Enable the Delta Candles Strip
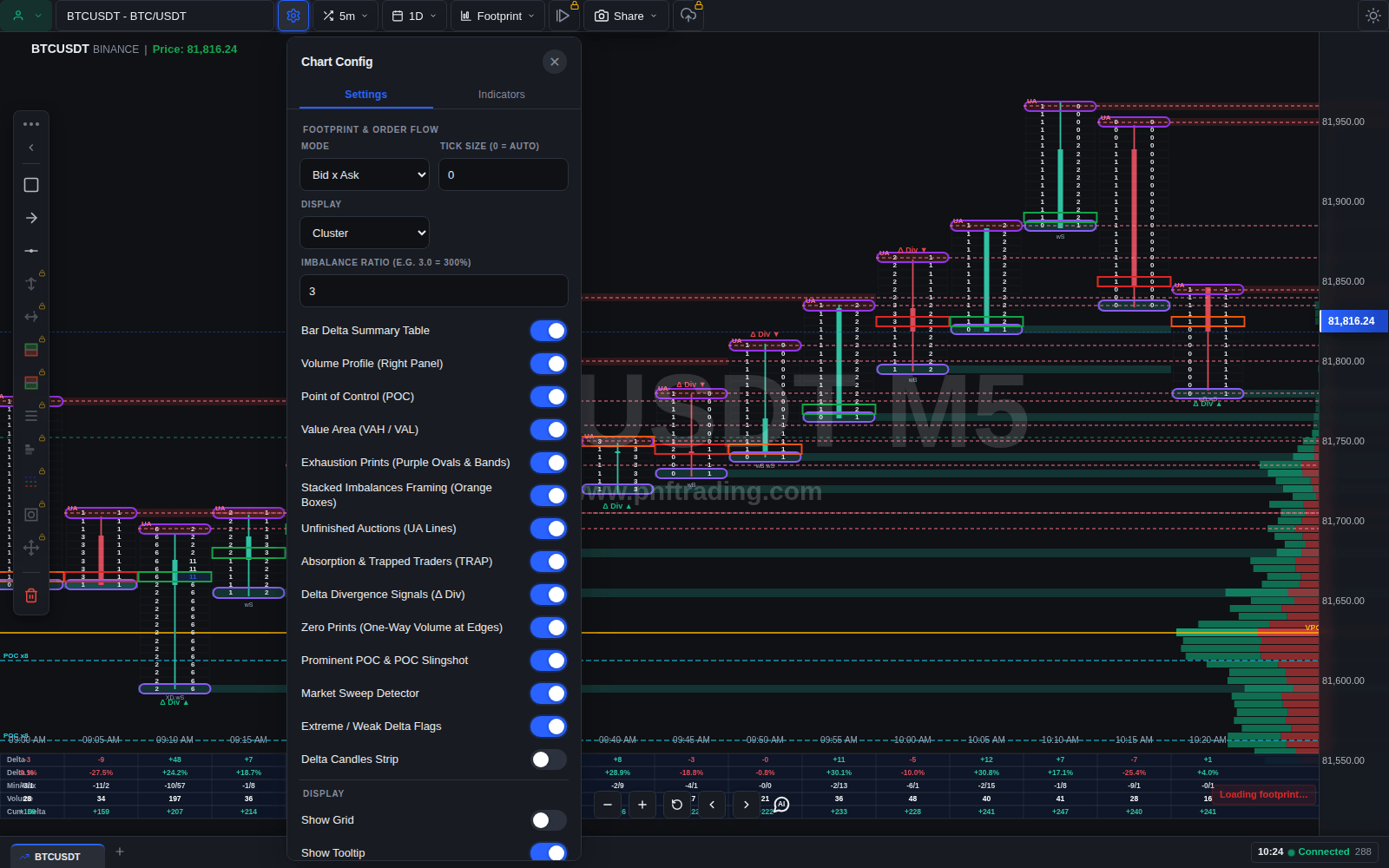The height and width of the screenshot is (868, 1389). 549,759
